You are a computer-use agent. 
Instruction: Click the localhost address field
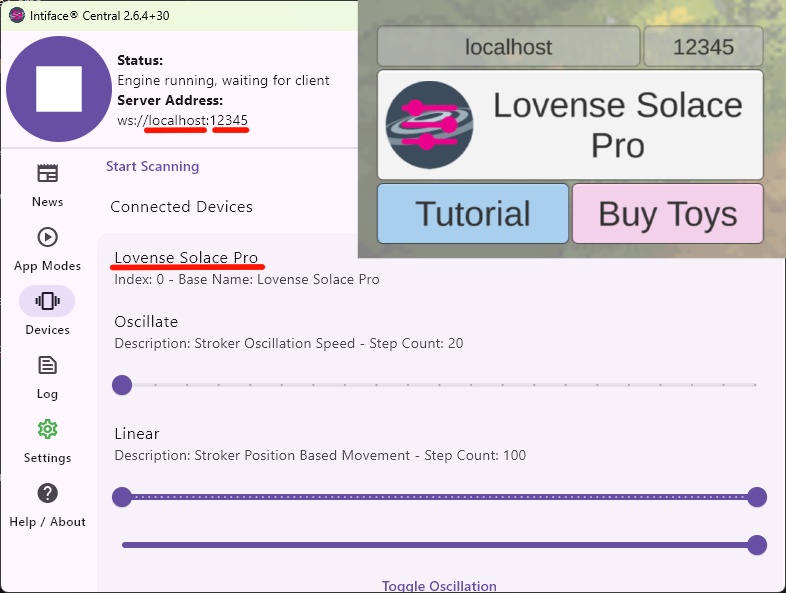click(508, 47)
